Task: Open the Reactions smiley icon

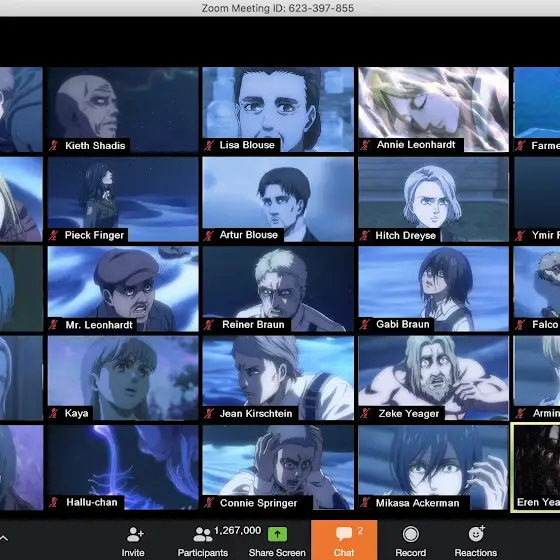Action: click(x=476, y=534)
